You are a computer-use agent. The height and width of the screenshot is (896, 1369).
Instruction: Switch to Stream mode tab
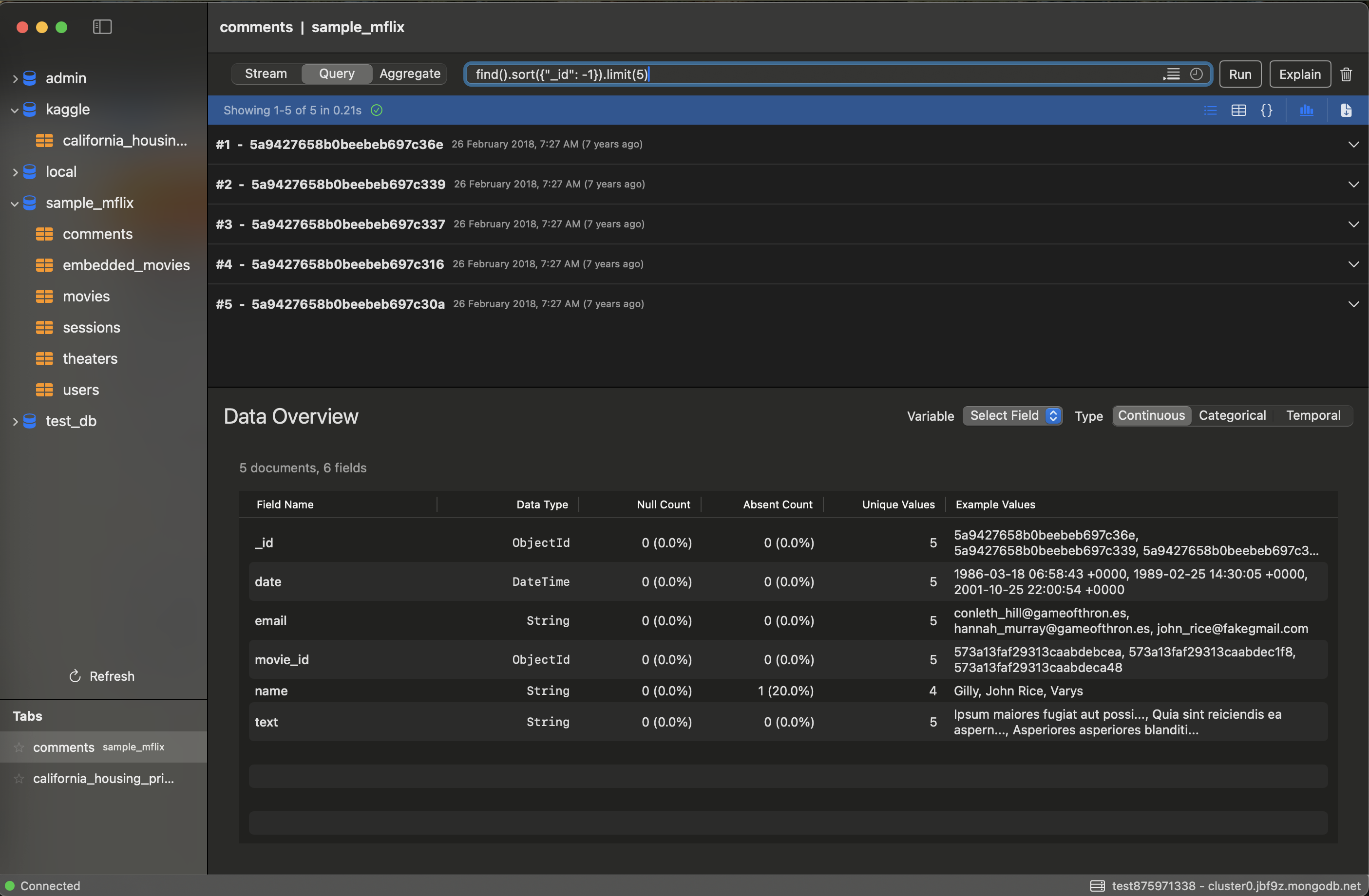(266, 74)
